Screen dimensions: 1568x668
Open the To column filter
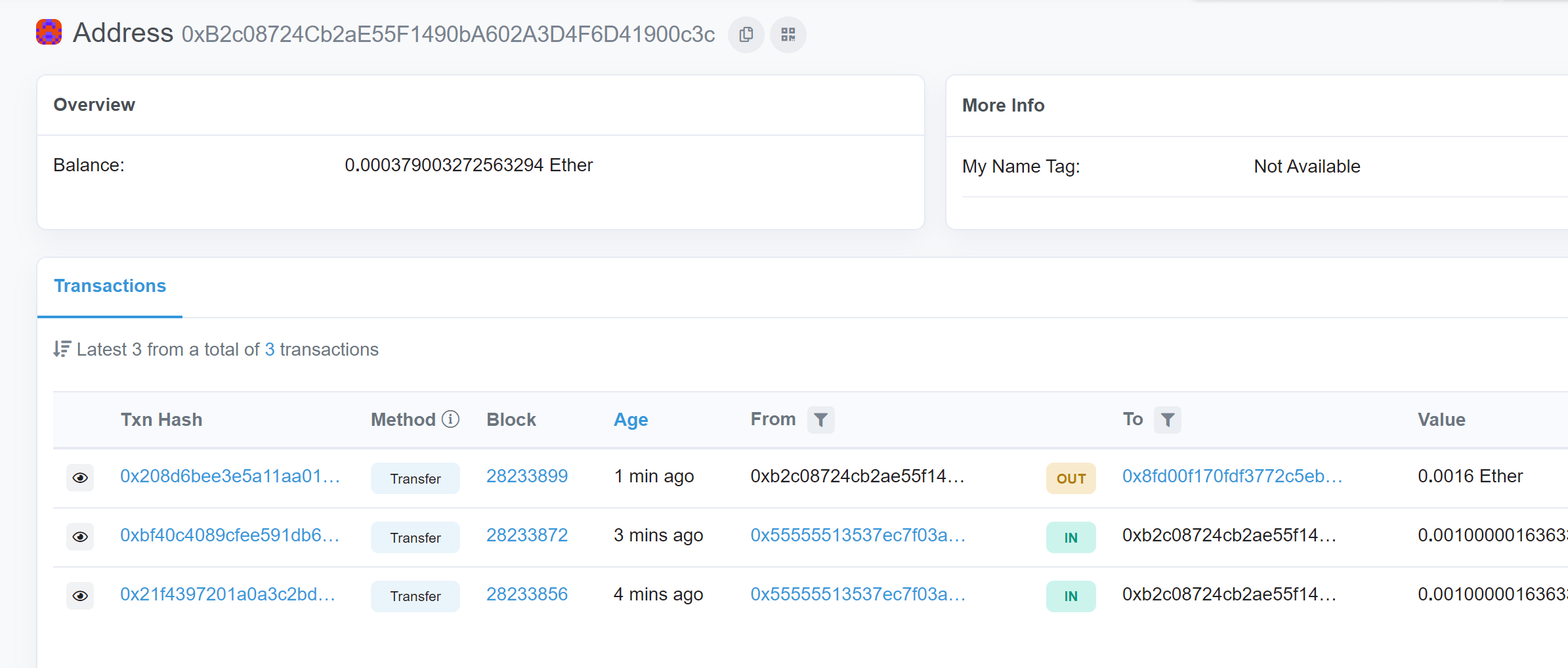(x=1168, y=420)
